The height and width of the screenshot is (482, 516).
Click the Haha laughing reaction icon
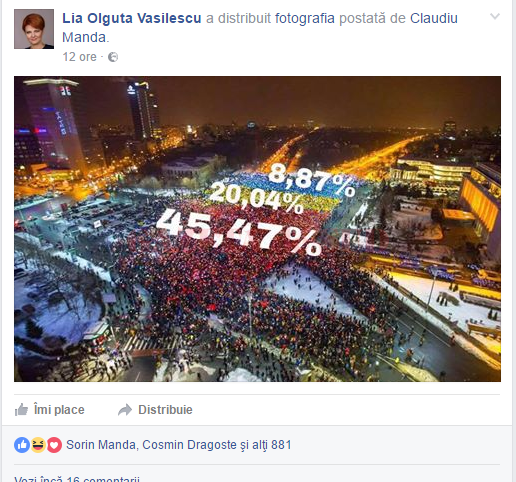coord(38,445)
